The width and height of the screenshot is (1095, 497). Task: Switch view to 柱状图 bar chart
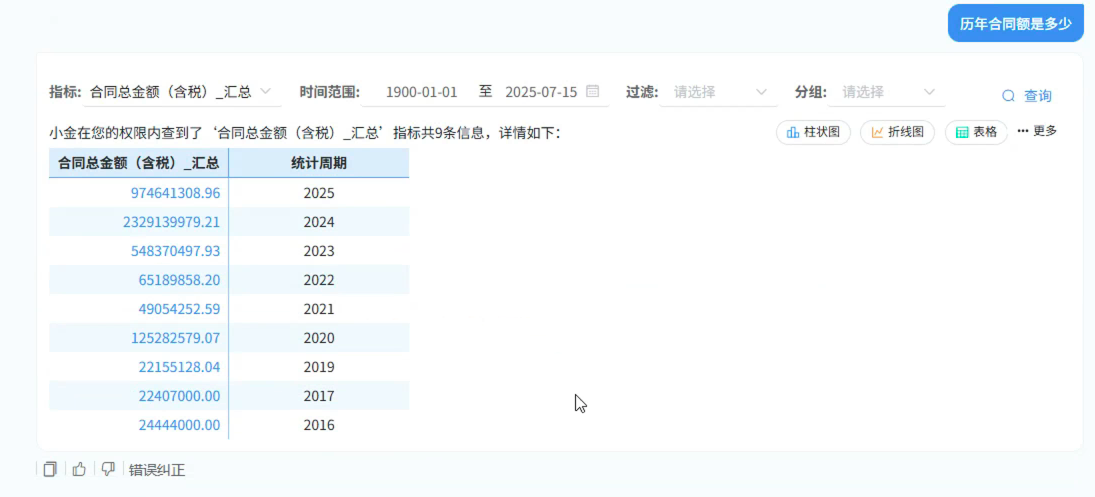coord(813,133)
